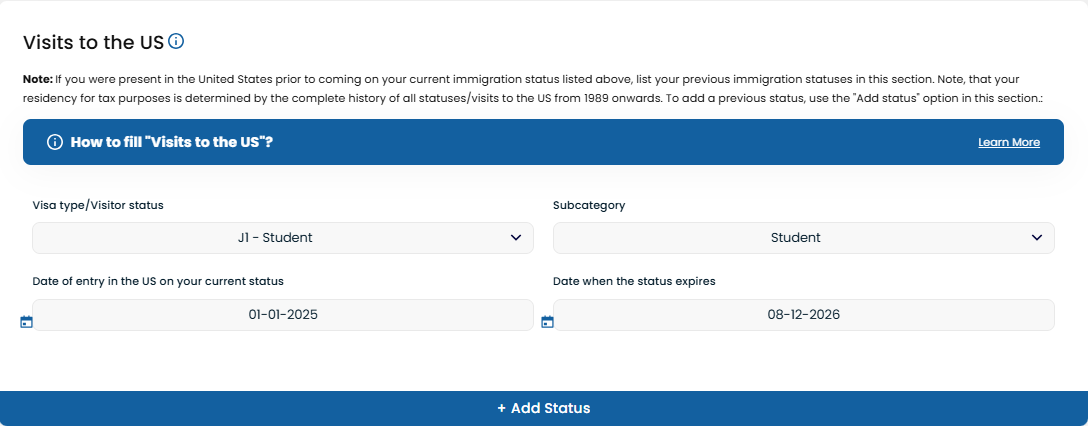Click the Date of entry in the US label

[158, 282]
